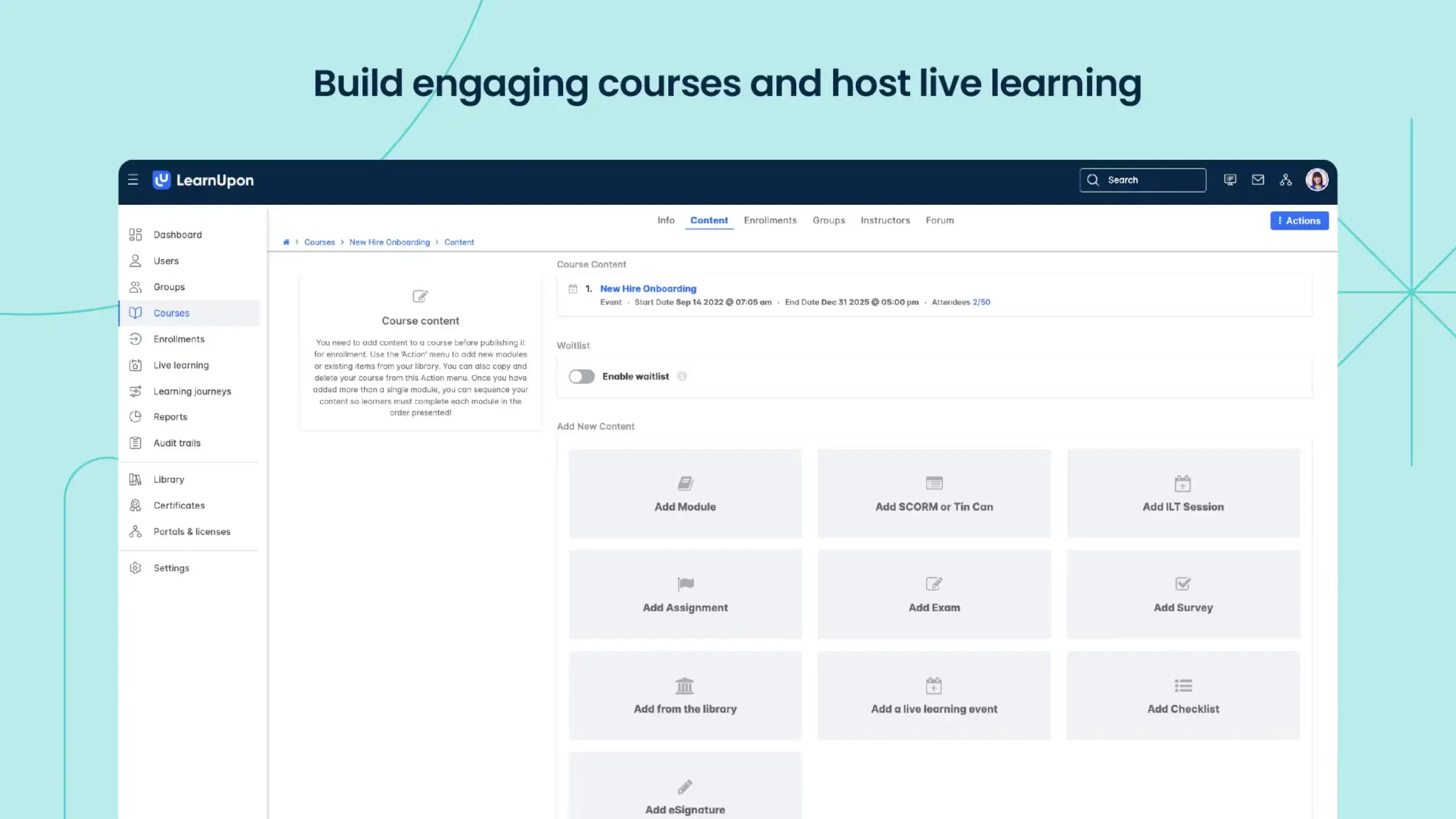Switch to the Enrollments tab

click(x=770, y=220)
